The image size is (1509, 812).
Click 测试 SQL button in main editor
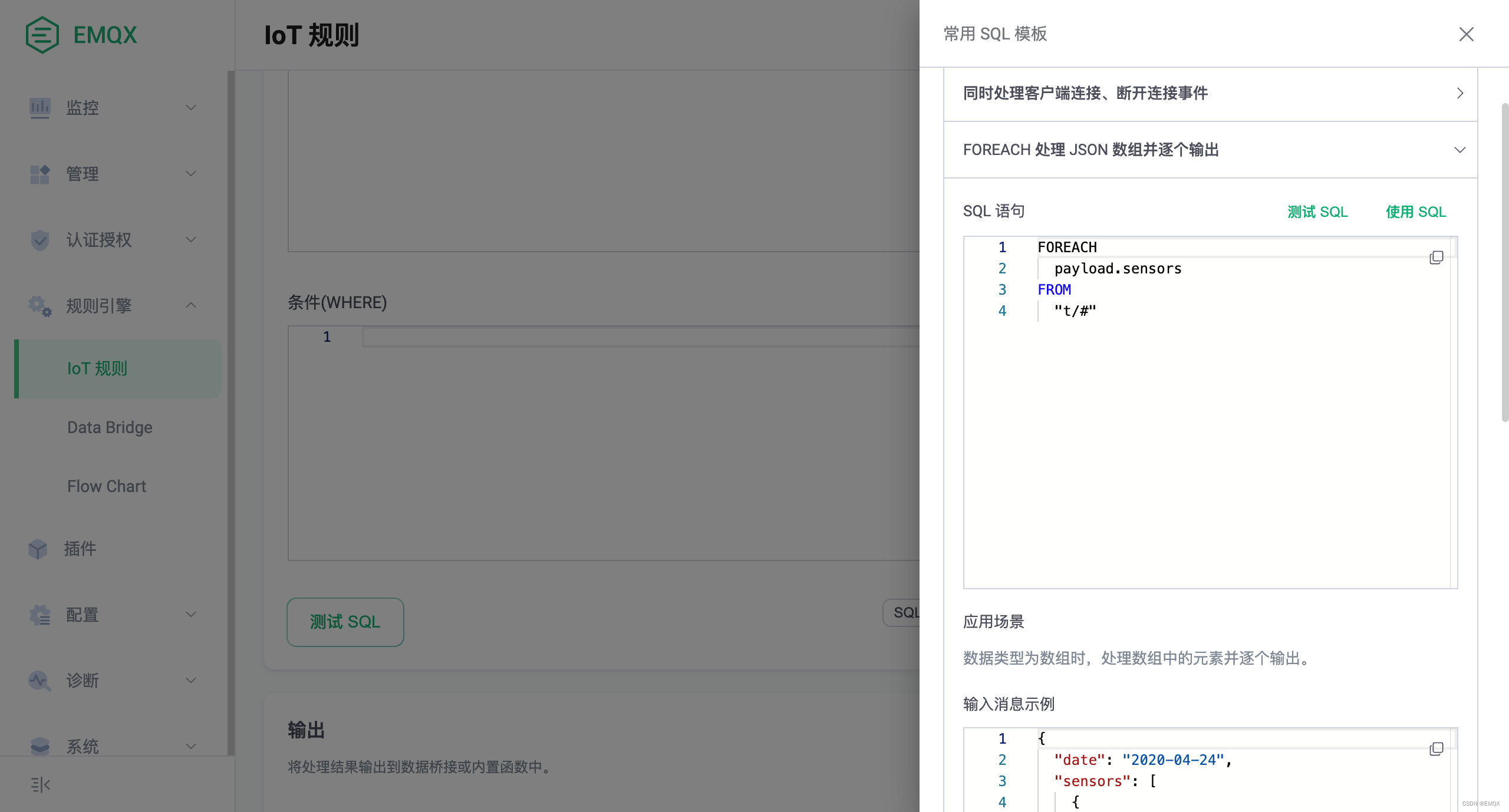344,620
